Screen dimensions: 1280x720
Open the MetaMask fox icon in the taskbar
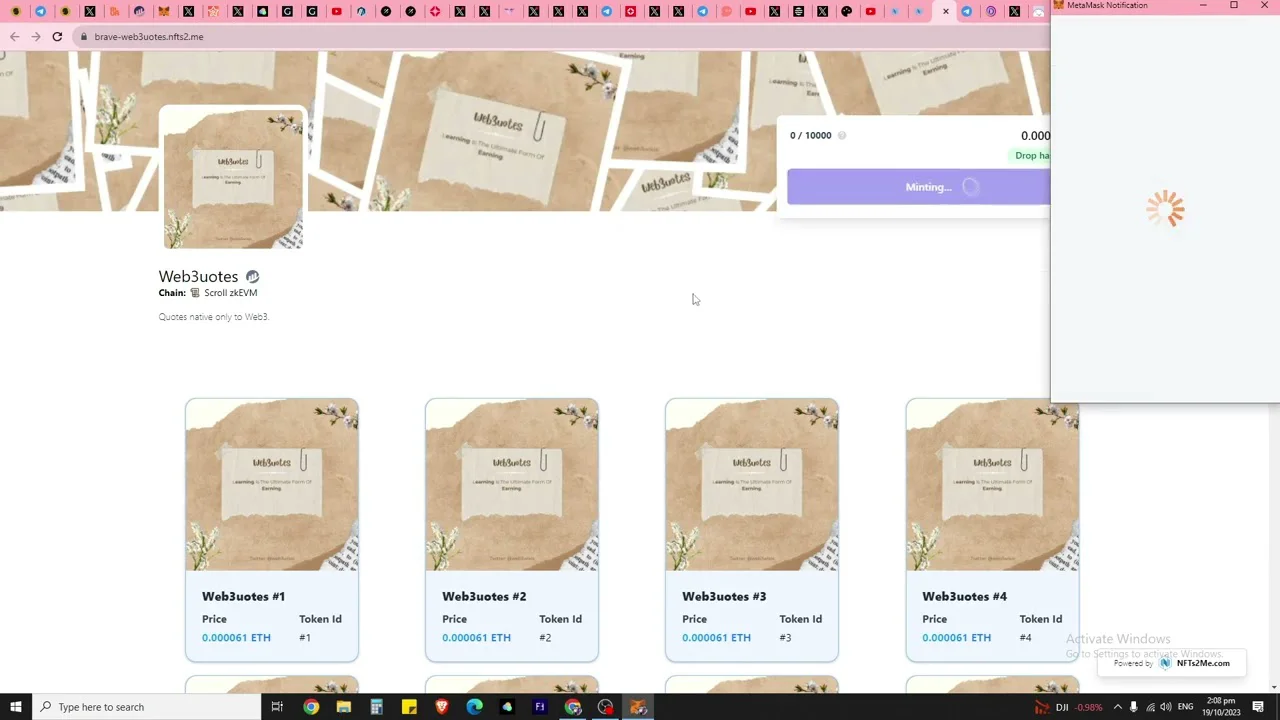click(x=638, y=707)
